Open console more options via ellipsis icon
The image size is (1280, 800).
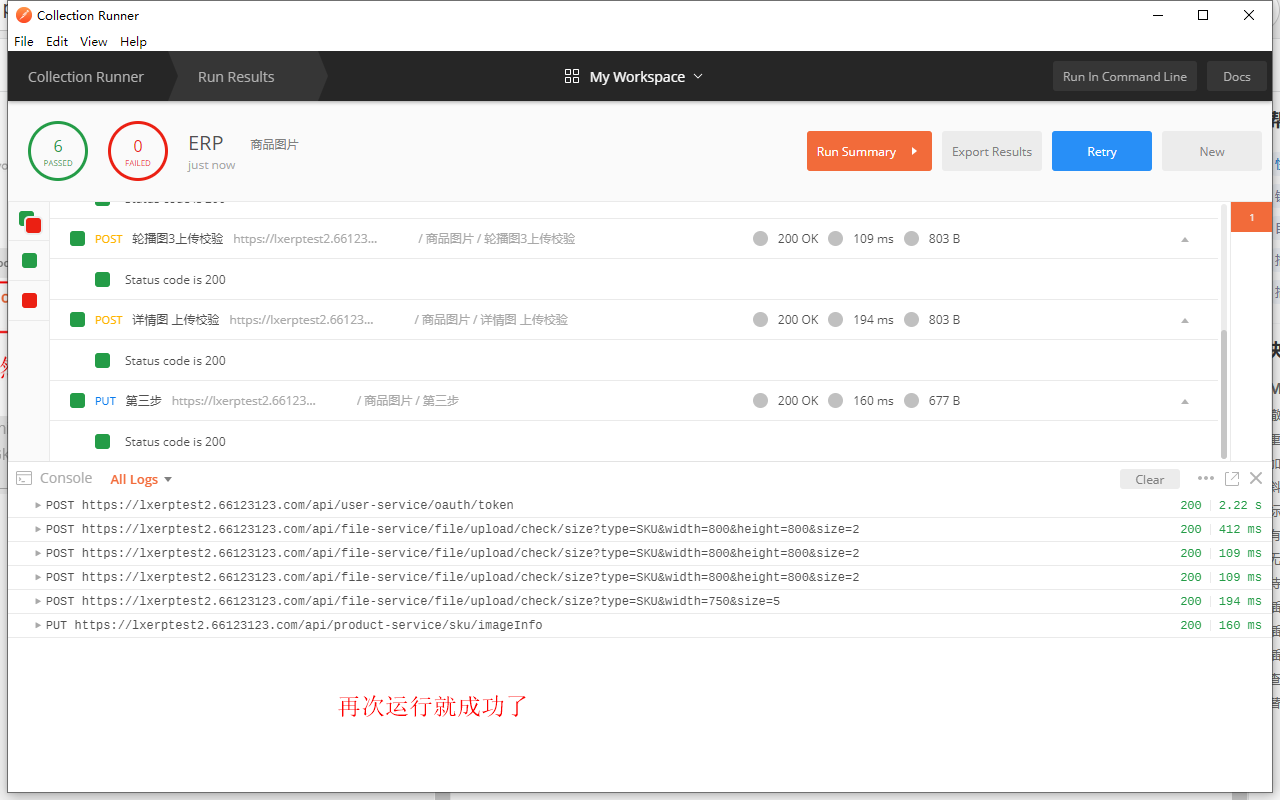point(1206,478)
